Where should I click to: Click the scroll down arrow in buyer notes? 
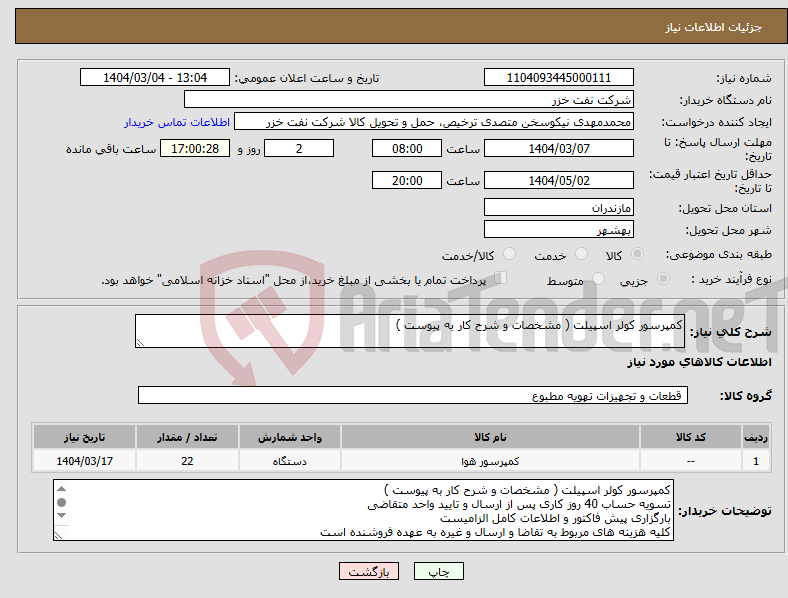click(x=61, y=516)
